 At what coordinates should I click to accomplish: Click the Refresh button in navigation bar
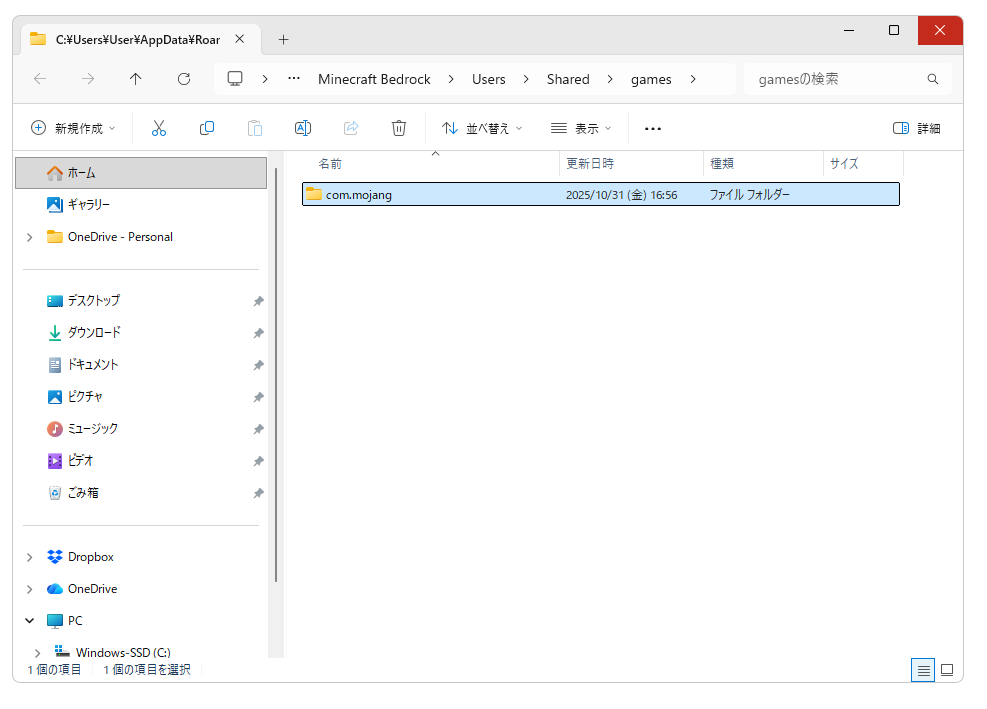[x=184, y=79]
